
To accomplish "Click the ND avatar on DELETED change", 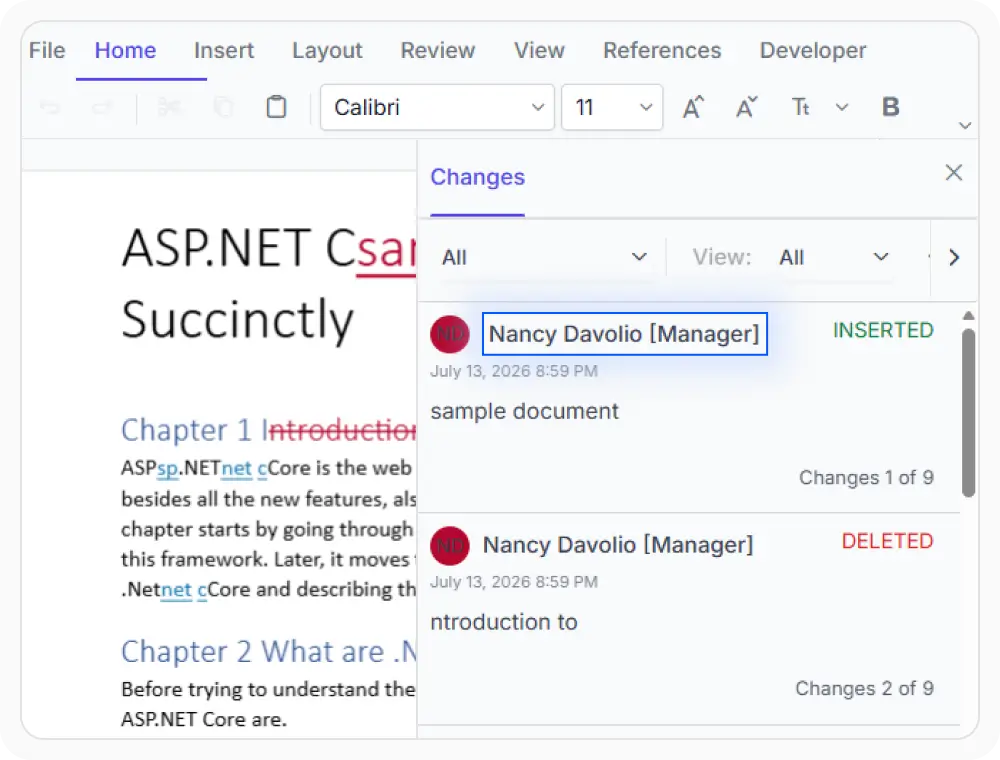I will pyautogui.click(x=450, y=545).
